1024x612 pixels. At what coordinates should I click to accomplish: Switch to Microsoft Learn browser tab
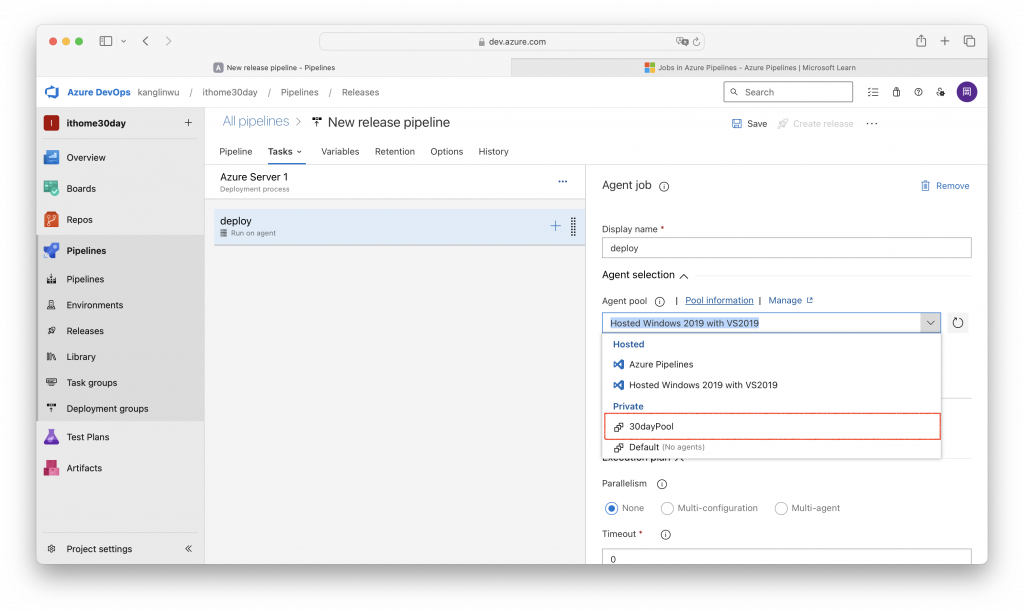(749, 67)
